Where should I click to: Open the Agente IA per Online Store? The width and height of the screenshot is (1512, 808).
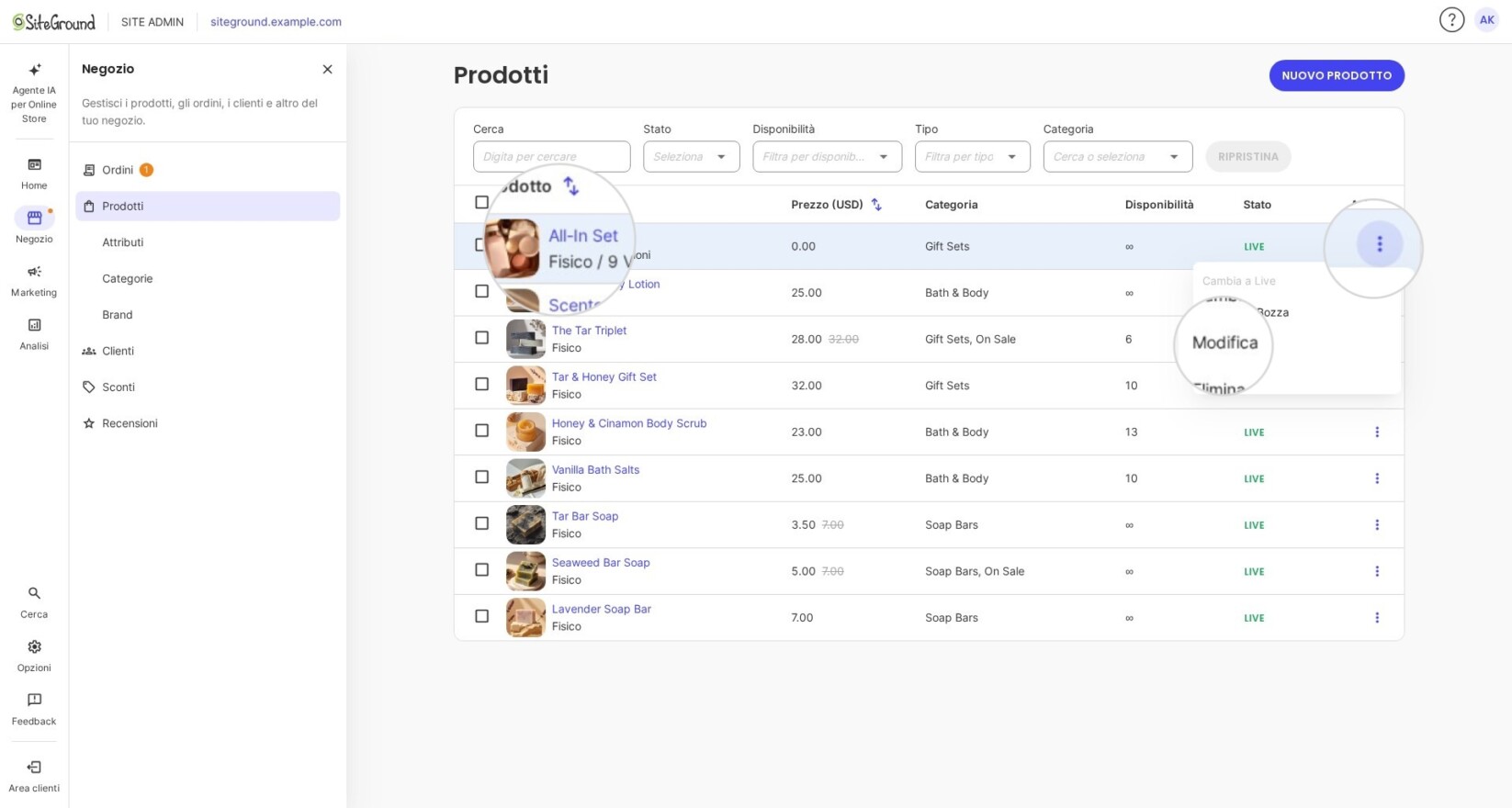tap(34, 93)
